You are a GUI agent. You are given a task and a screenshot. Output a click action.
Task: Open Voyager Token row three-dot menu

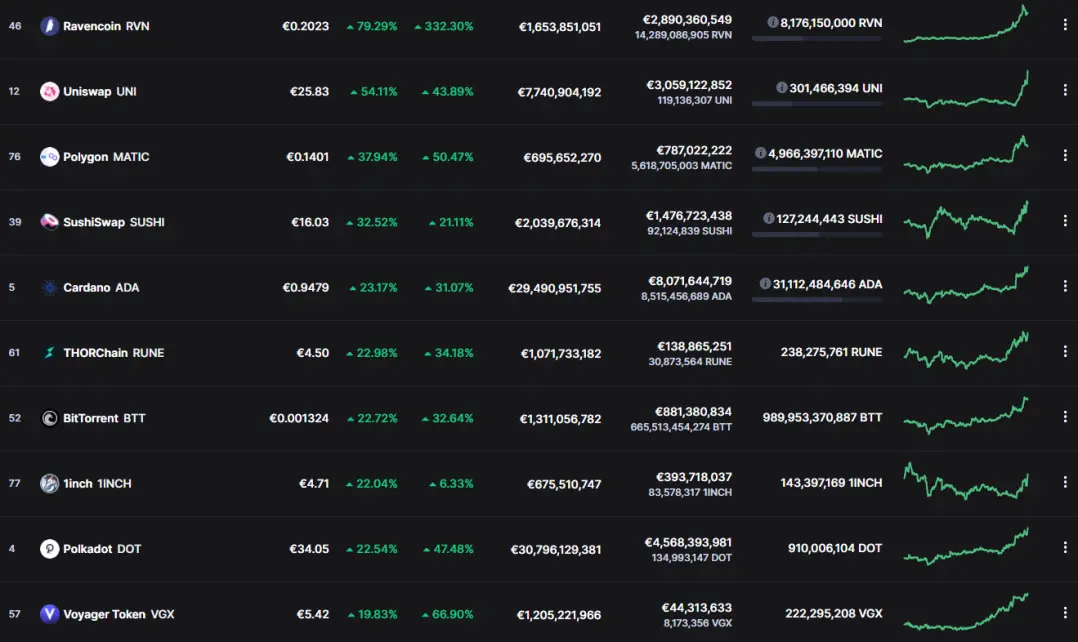tap(1065, 612)
